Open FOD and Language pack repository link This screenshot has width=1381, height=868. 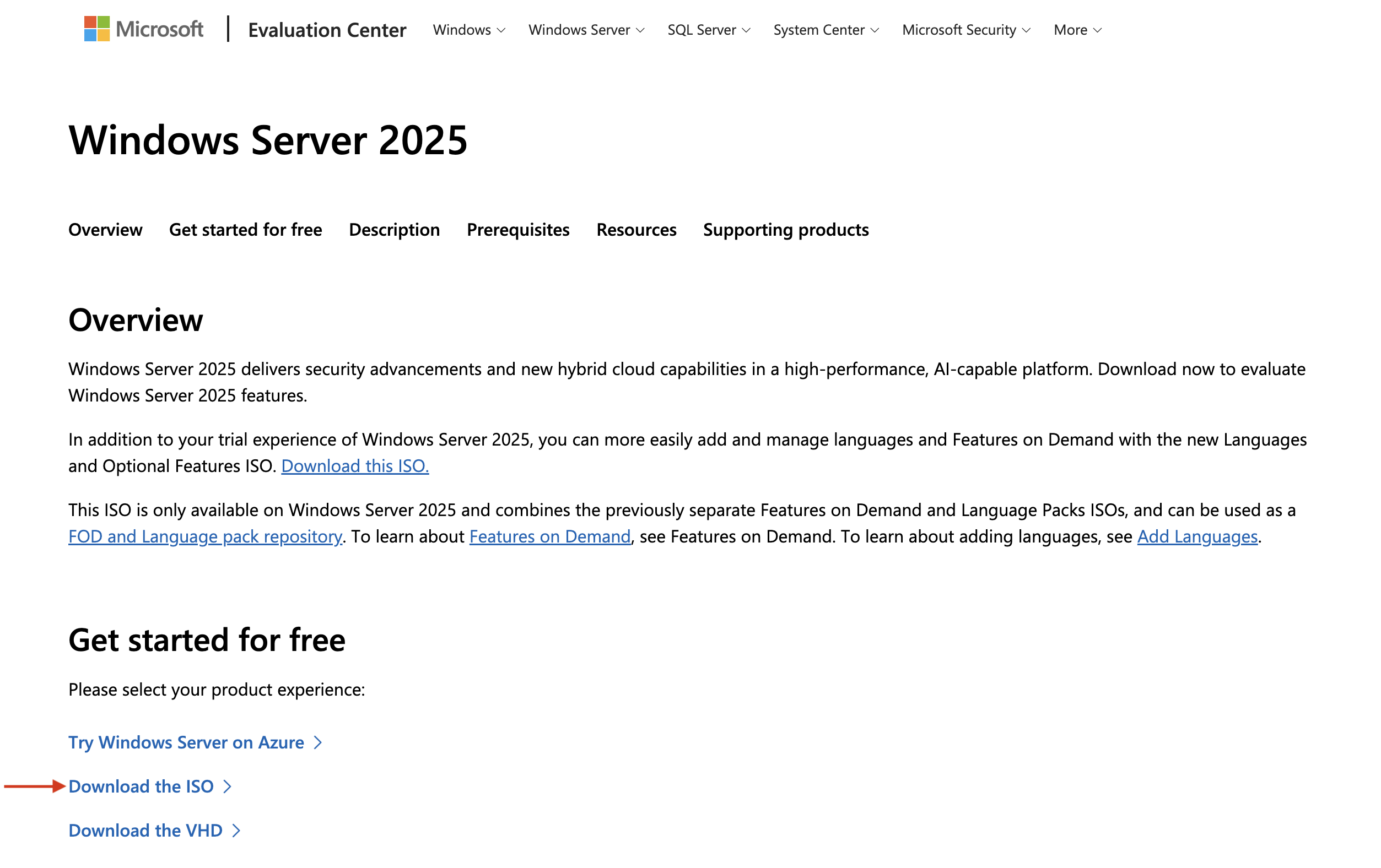click(206, 536)
